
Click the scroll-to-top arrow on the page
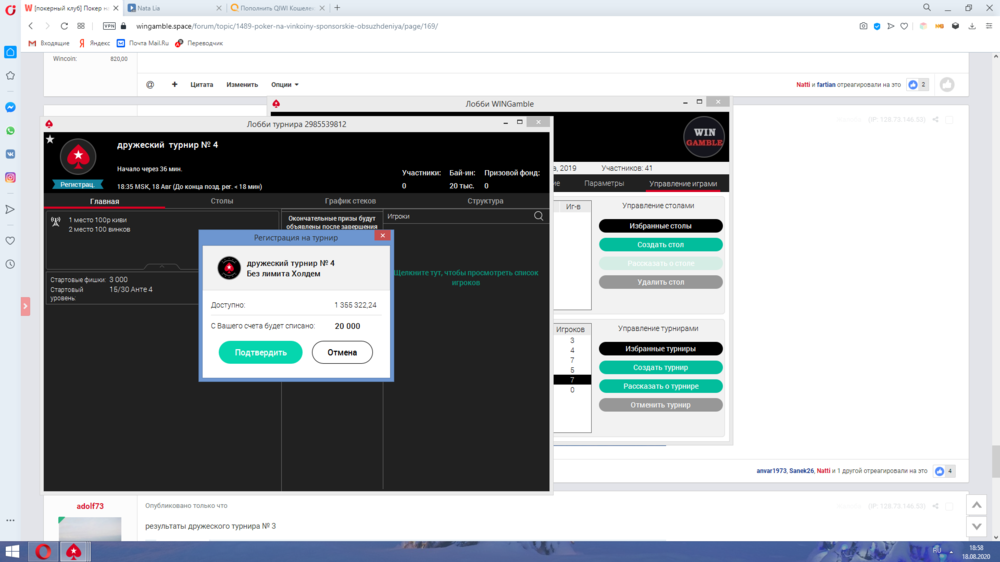[x=977, y=505]
